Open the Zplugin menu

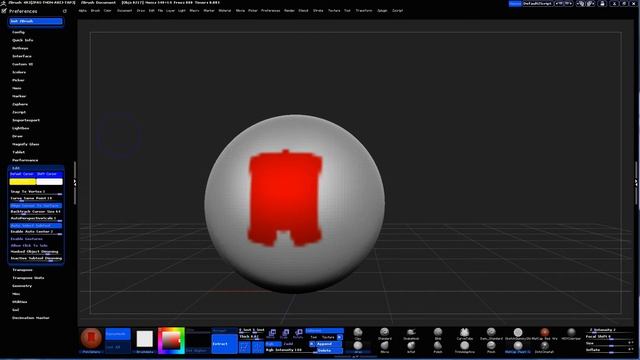tap(382, 11)
